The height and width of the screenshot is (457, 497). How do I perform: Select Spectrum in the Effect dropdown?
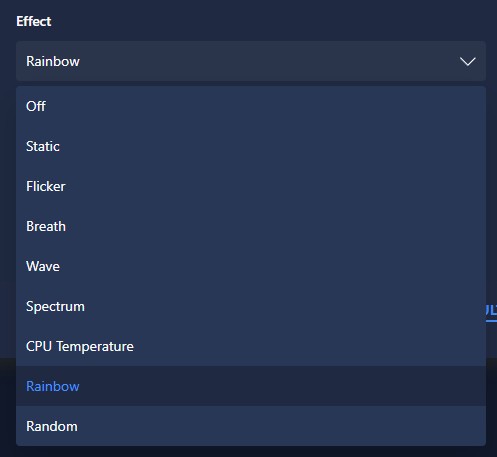point(251,306)
